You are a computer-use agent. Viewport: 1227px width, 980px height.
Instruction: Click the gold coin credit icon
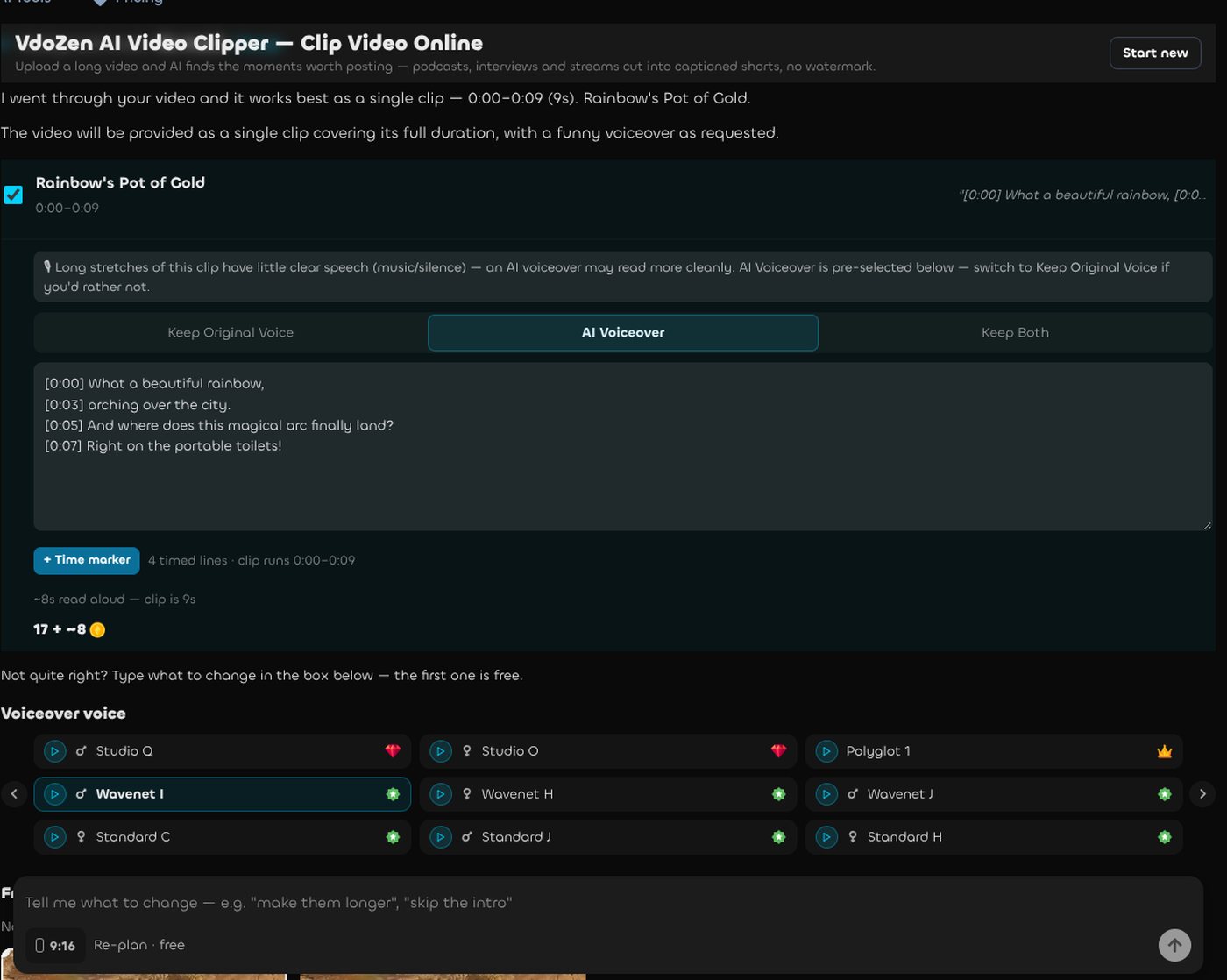coord(97,629)
